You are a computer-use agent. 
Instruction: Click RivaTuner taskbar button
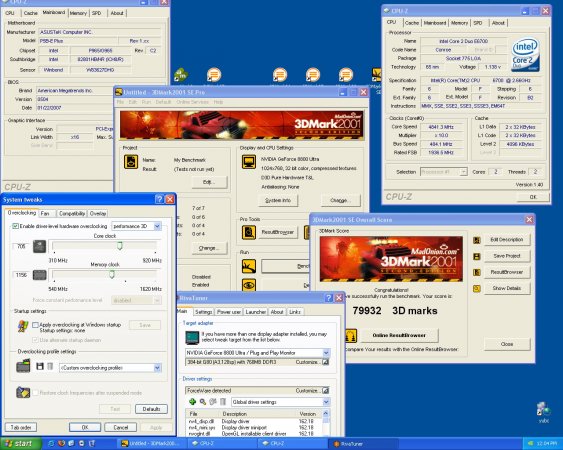363,444
